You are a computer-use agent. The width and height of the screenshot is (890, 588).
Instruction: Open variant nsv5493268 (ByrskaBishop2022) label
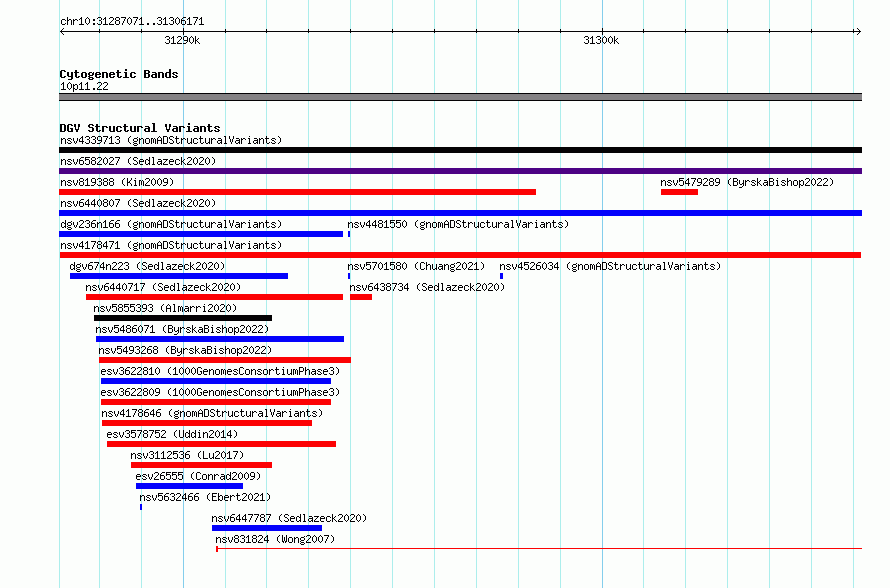pos(185,350)
